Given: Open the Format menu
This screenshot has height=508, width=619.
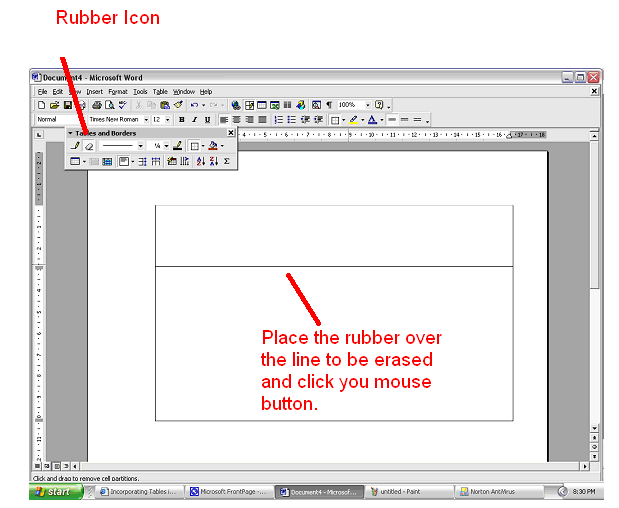Looking at the screenshot, I should 118,92.
